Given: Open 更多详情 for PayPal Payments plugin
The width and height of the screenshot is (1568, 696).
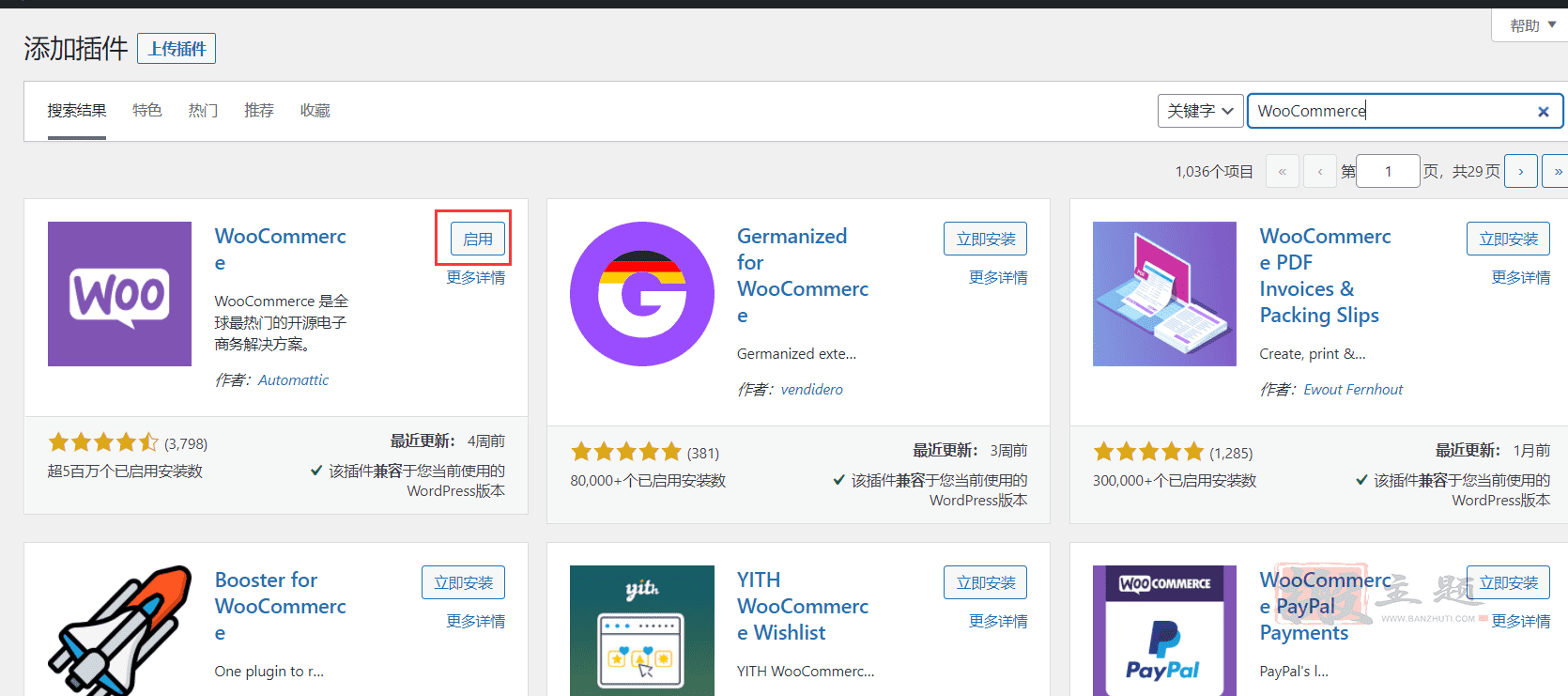Looking at the screenshot, I should [1521, 622].
